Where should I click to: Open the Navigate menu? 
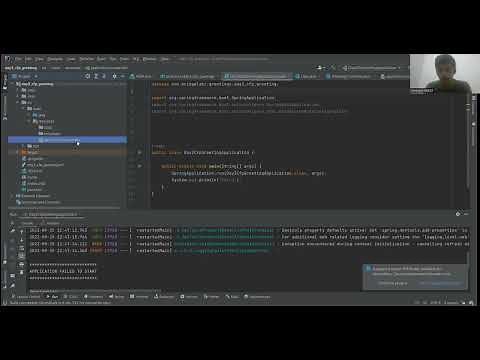tap(55, 59)
